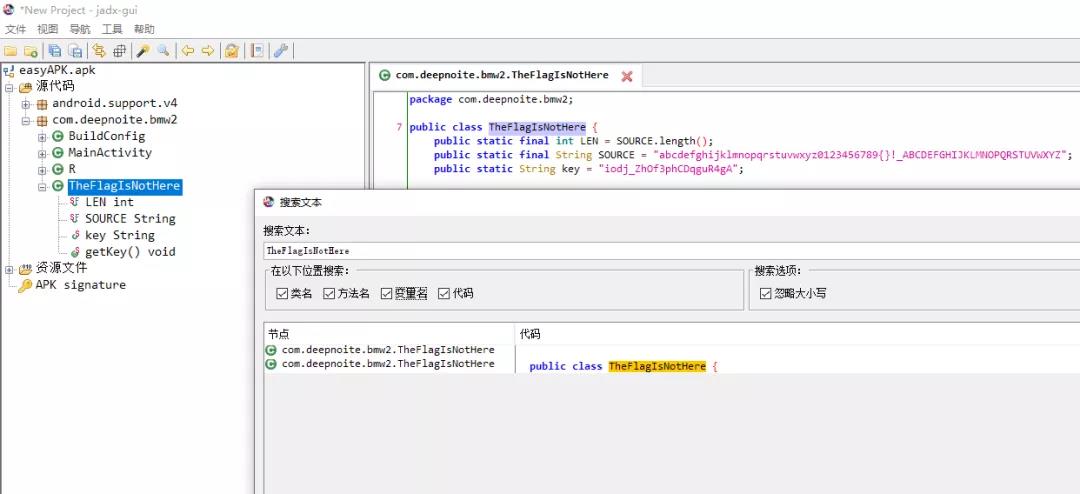Click the class icon beside BuildConfig
The height and width of the screenshot is (494, 1080).
(58, 136)
